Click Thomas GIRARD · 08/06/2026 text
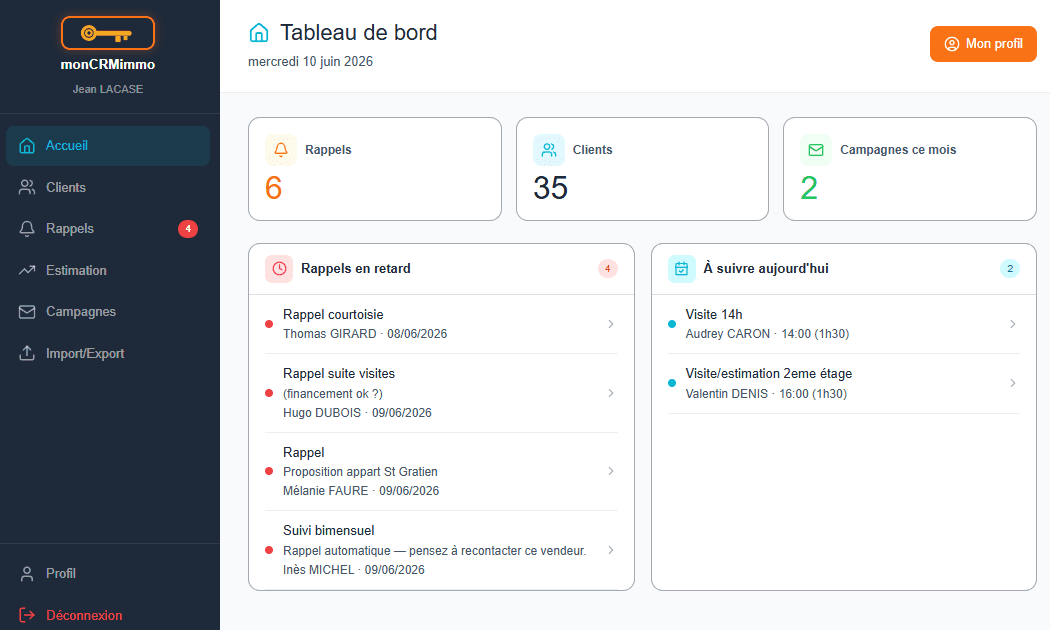This screenshot has height=630, width=1050. point(365,334)
